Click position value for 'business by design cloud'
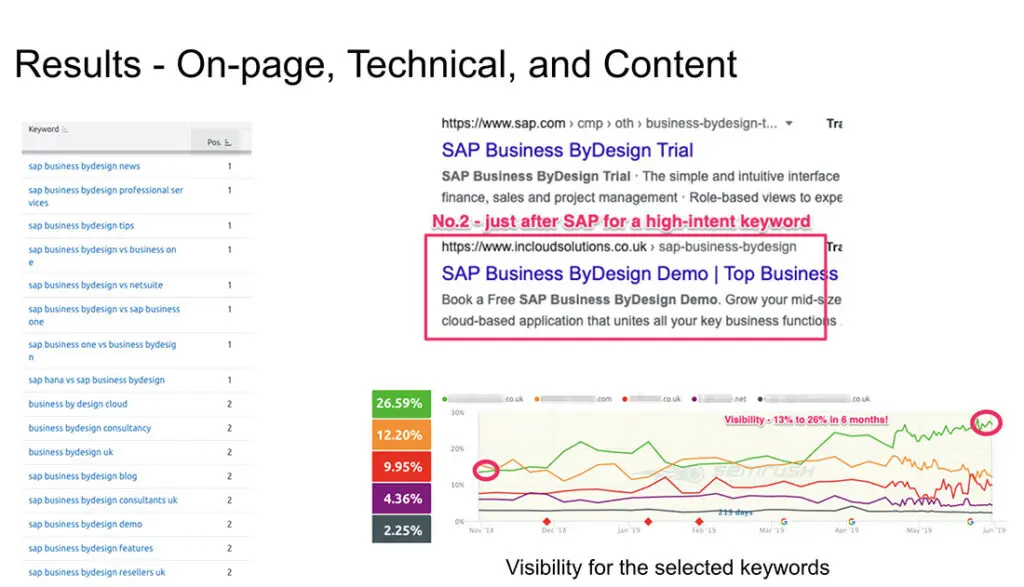Image resolution: width=1024 pixels, height=587 pixels. [229, 404]
